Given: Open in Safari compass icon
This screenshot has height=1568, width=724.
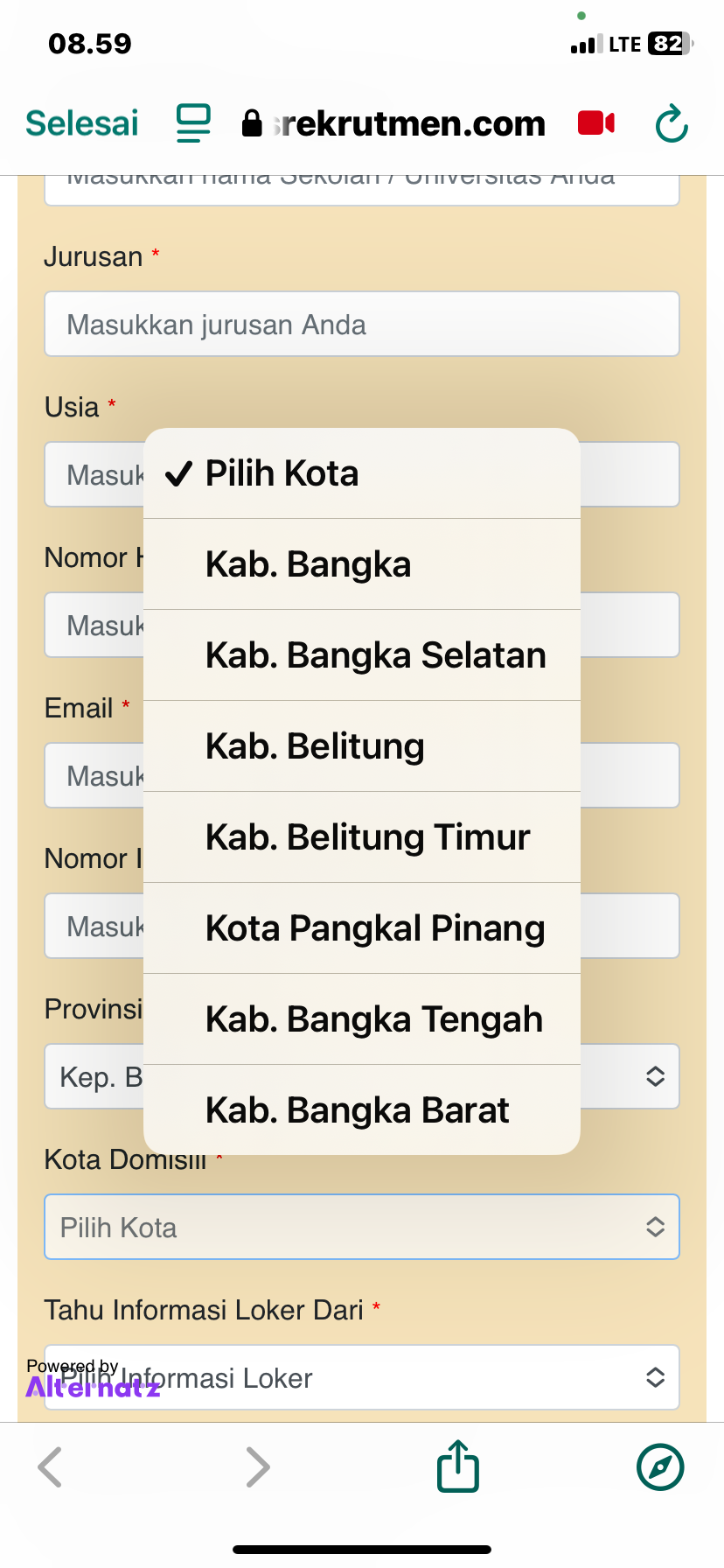Looking at the screenshot, I should 660,1466.
